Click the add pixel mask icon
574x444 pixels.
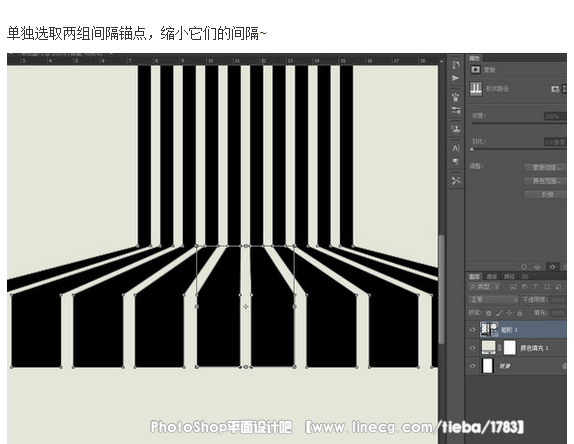pos(555,89)
